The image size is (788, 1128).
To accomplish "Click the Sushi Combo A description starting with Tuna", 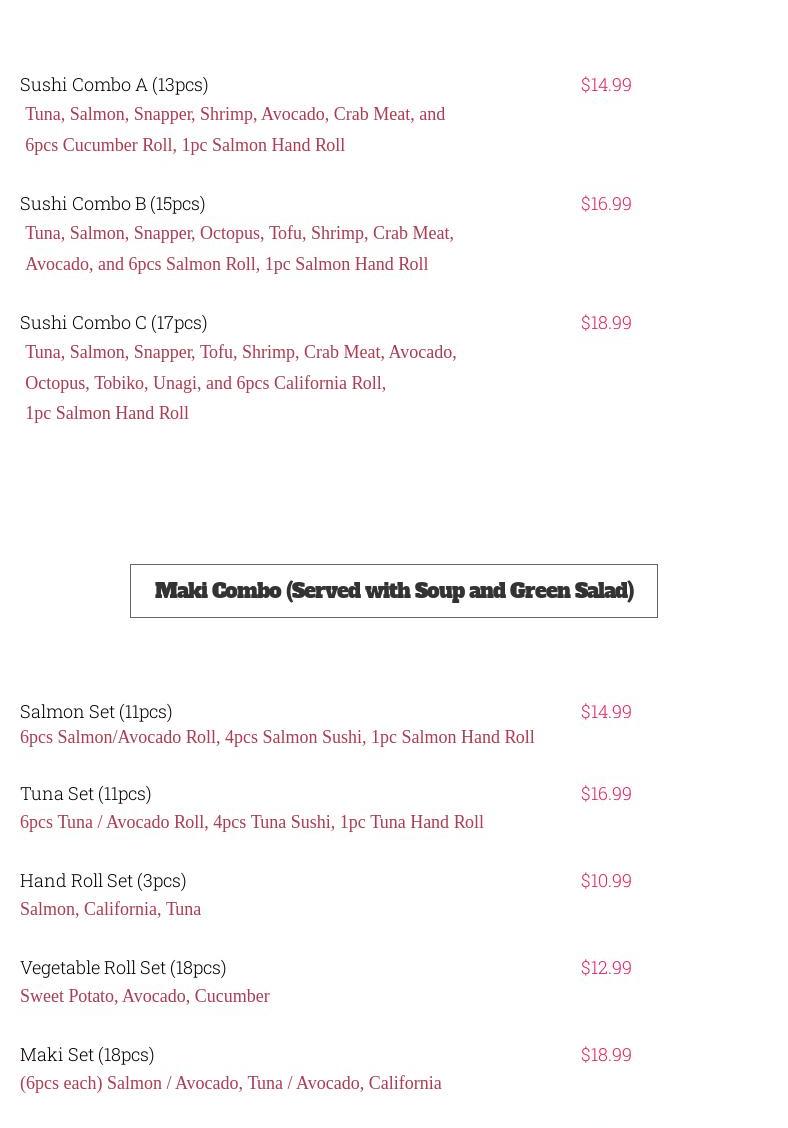I will (235, 129).
